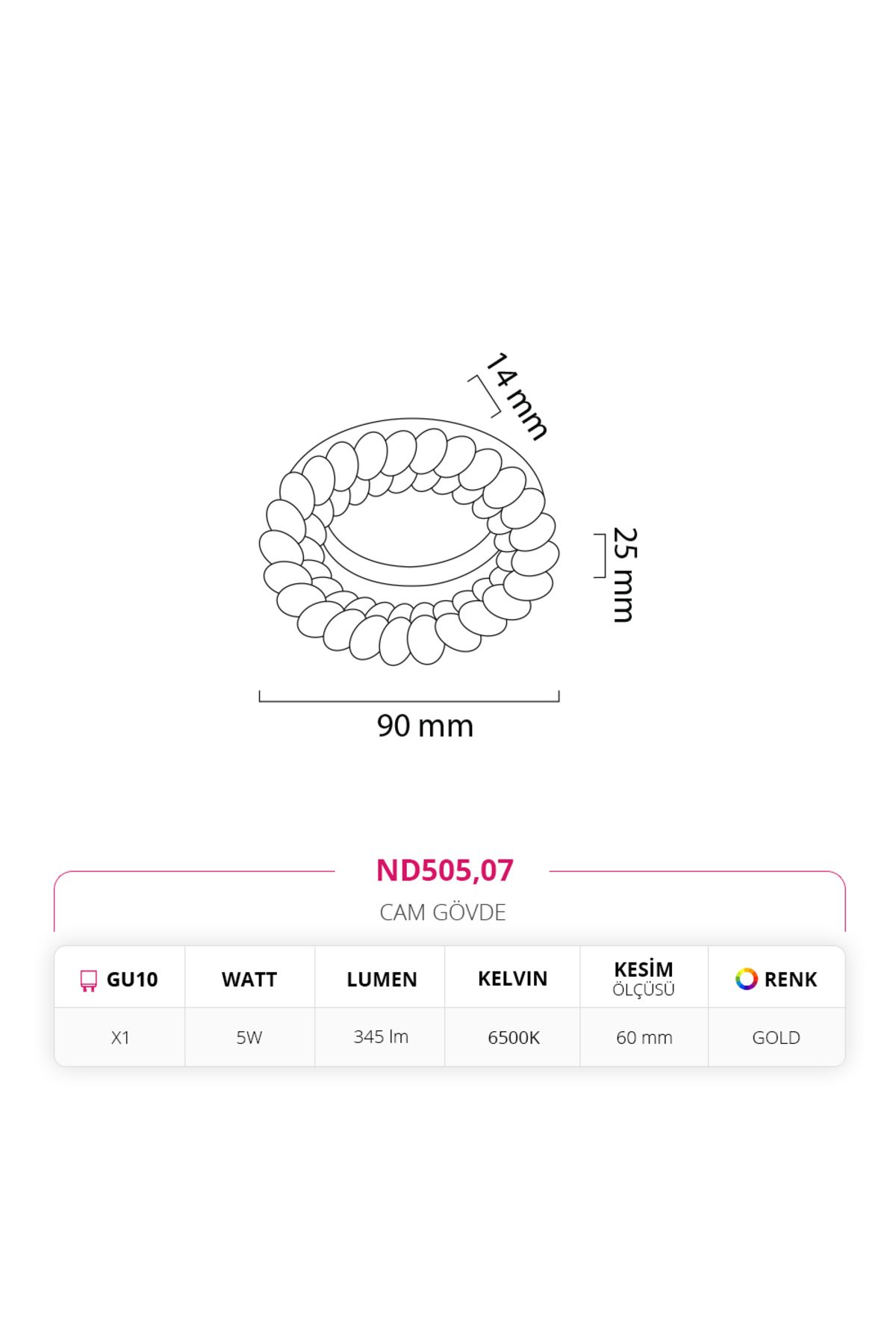
Task: Click the spotlight ring line drawing
Action: (x=409, y=542)
